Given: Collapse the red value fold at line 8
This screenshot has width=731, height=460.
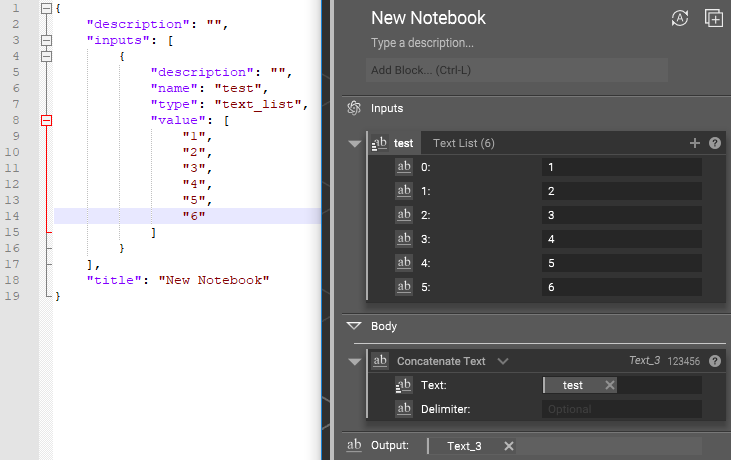Looking at the screenshot, I should coord(46,121).
